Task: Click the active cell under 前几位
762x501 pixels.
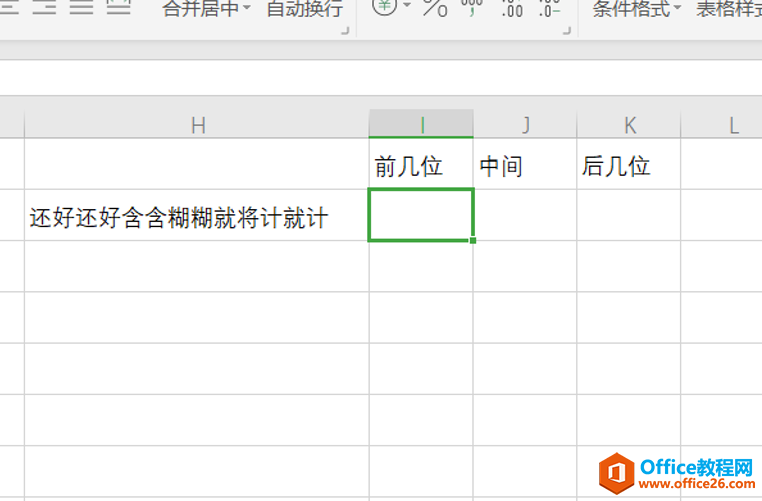Action: click(x=421, y=215)
